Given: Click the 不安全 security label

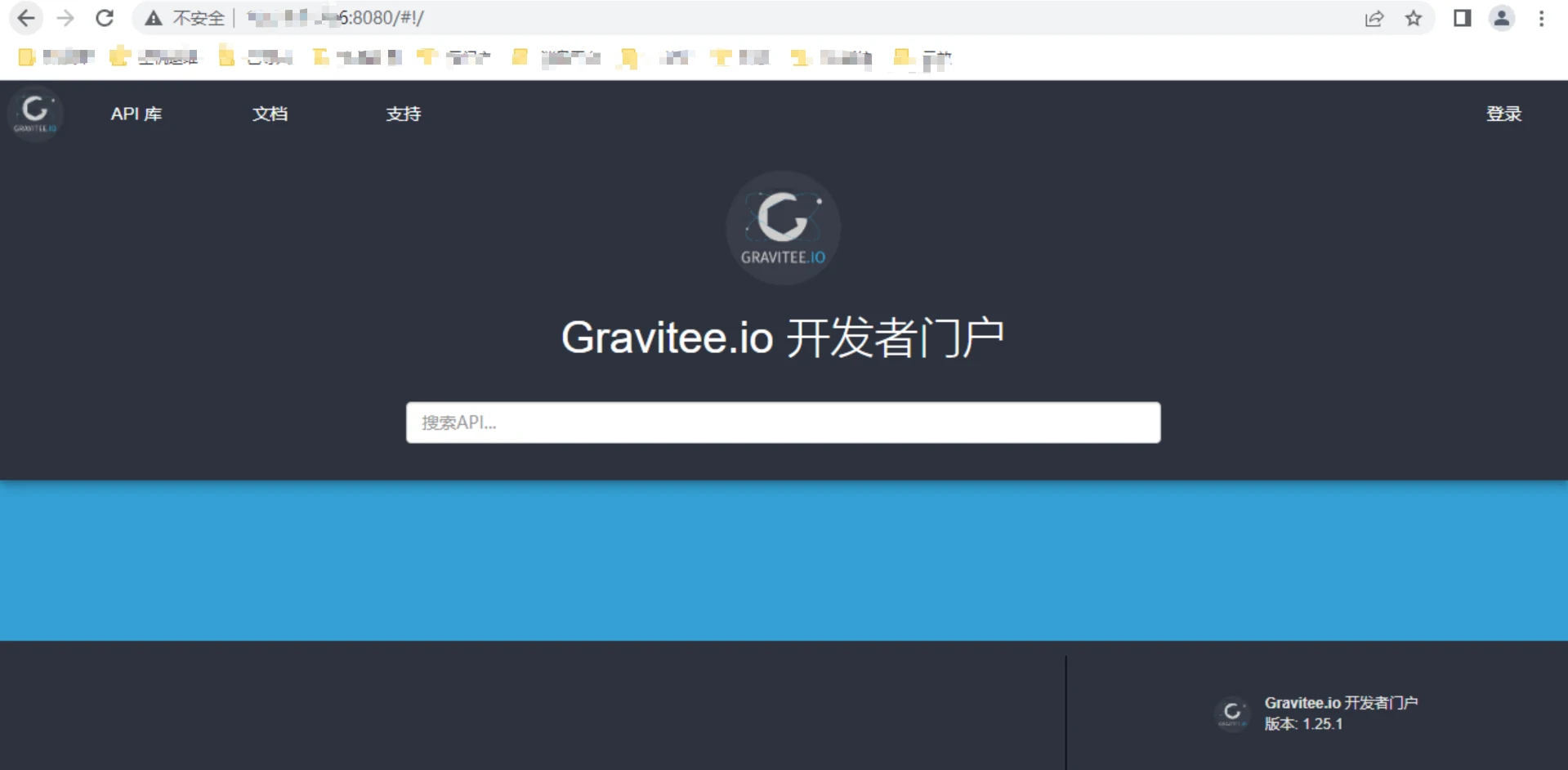Looking at the screenshot, I should (199, 18).
